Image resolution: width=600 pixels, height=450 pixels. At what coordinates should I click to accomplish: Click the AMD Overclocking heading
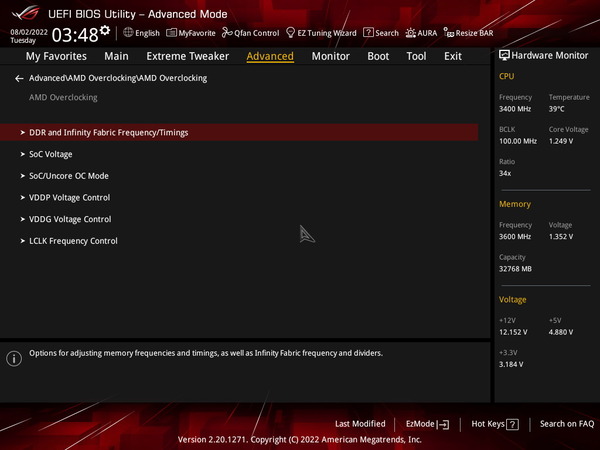click(63, 98)
